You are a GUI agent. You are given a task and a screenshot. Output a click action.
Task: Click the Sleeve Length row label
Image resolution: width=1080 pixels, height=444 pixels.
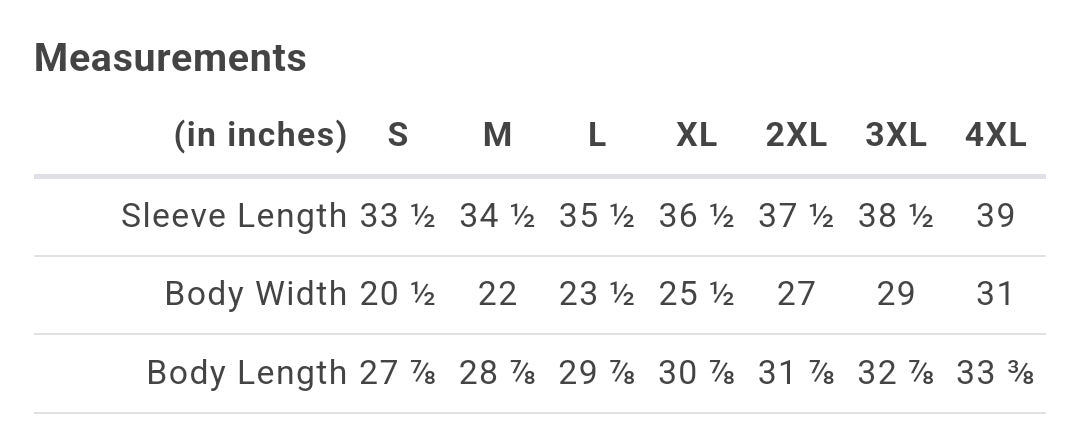tap(234, 215)
